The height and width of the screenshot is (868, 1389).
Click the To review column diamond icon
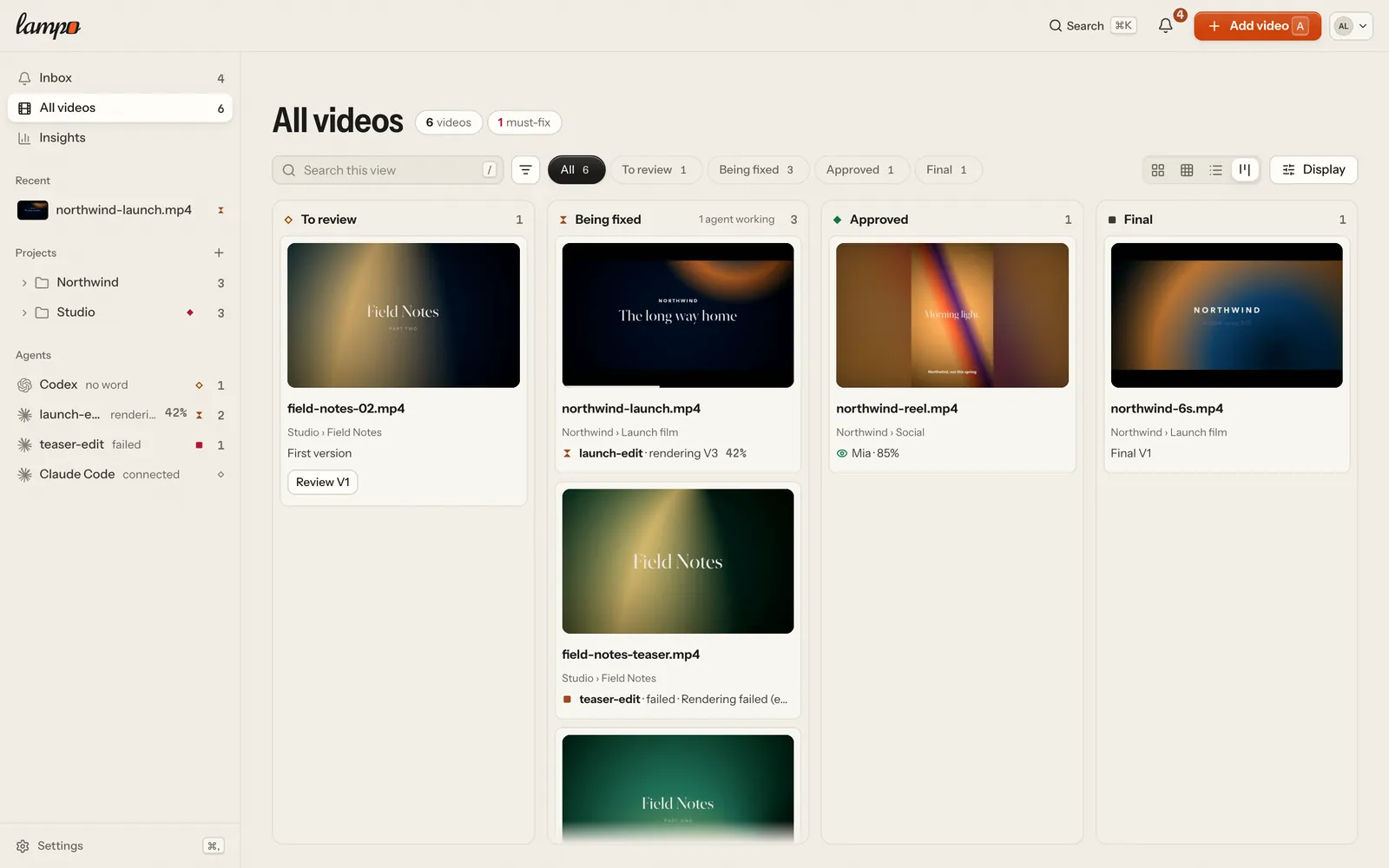[x=288, y=220]
